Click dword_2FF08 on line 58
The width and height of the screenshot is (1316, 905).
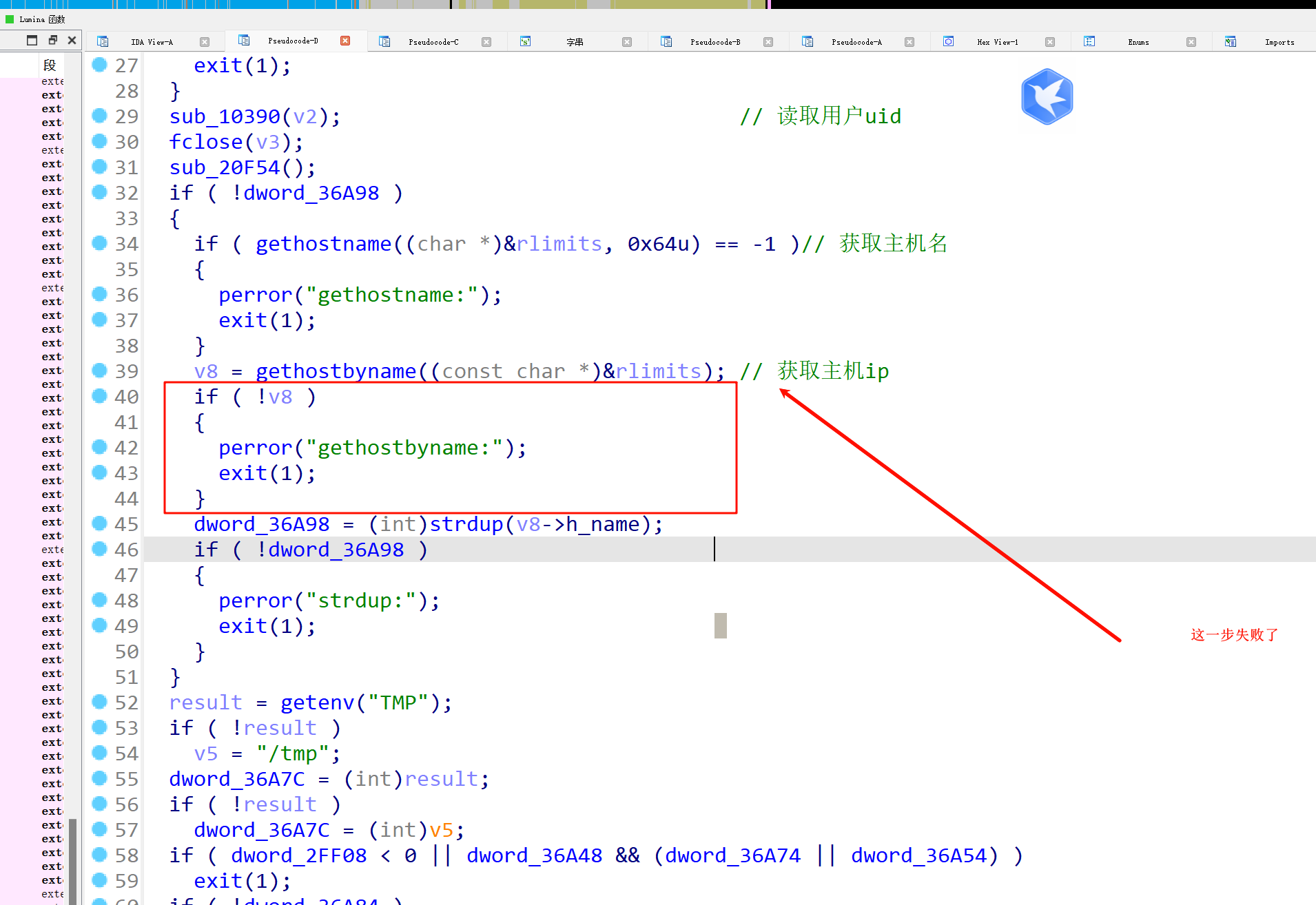(x=299, y=855)
